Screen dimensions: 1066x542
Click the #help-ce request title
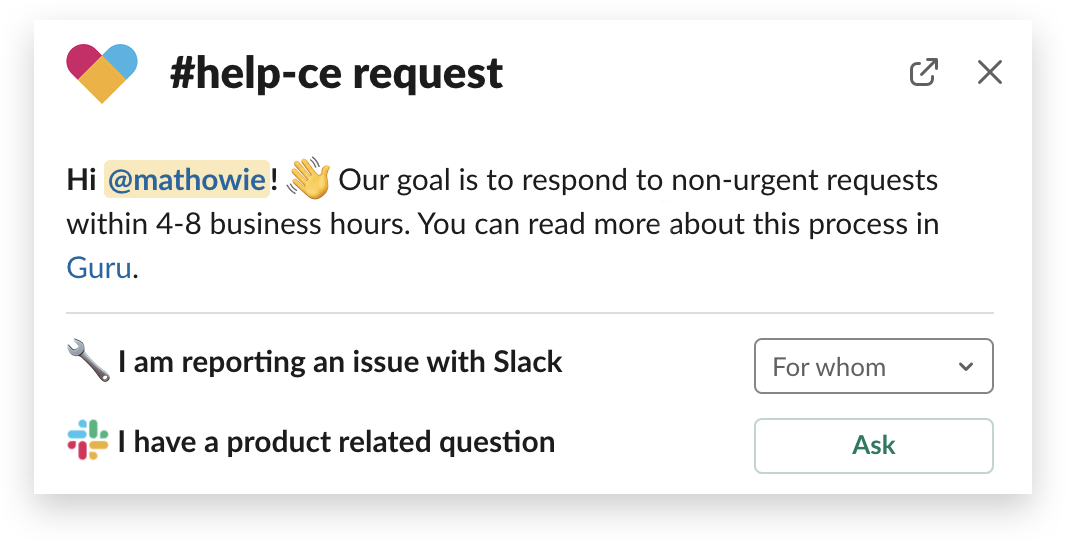tap(337, 74)
